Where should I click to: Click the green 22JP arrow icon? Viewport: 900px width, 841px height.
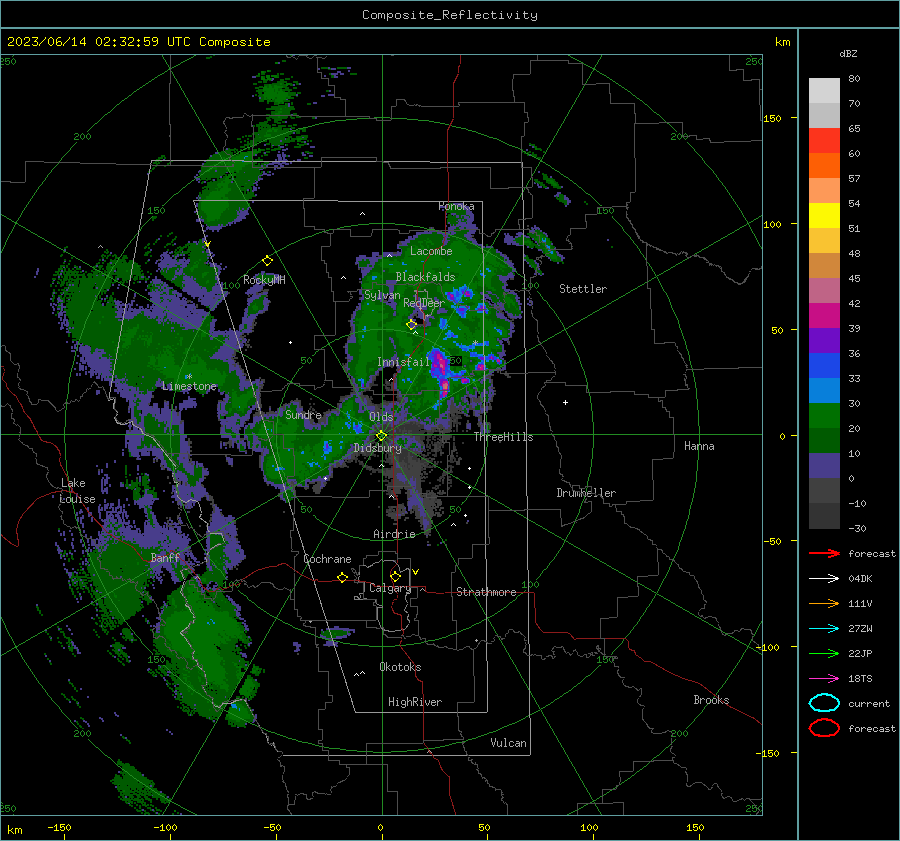(824, 653)
